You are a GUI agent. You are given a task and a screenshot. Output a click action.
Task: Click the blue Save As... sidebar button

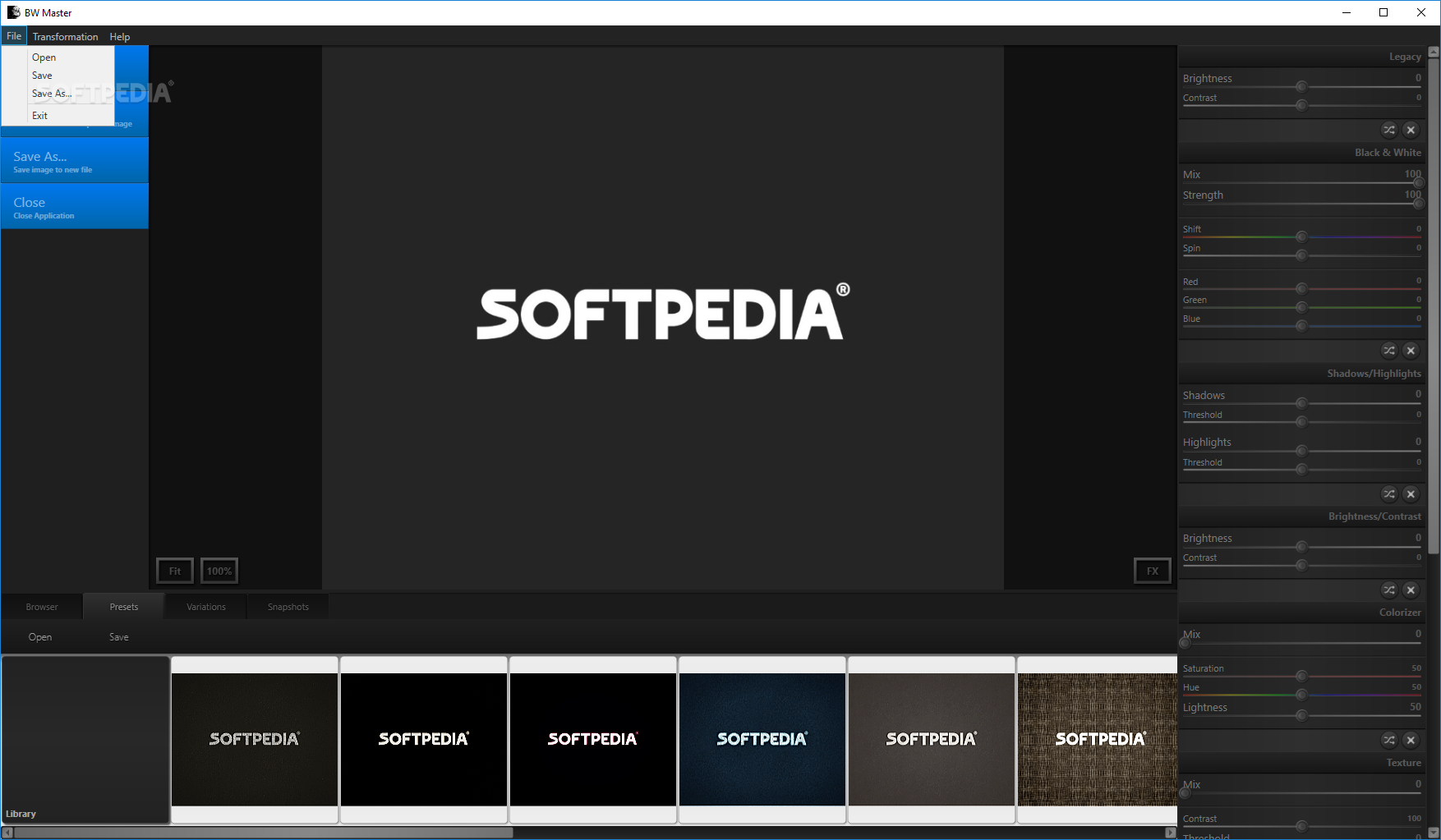[x=75, y=160]
